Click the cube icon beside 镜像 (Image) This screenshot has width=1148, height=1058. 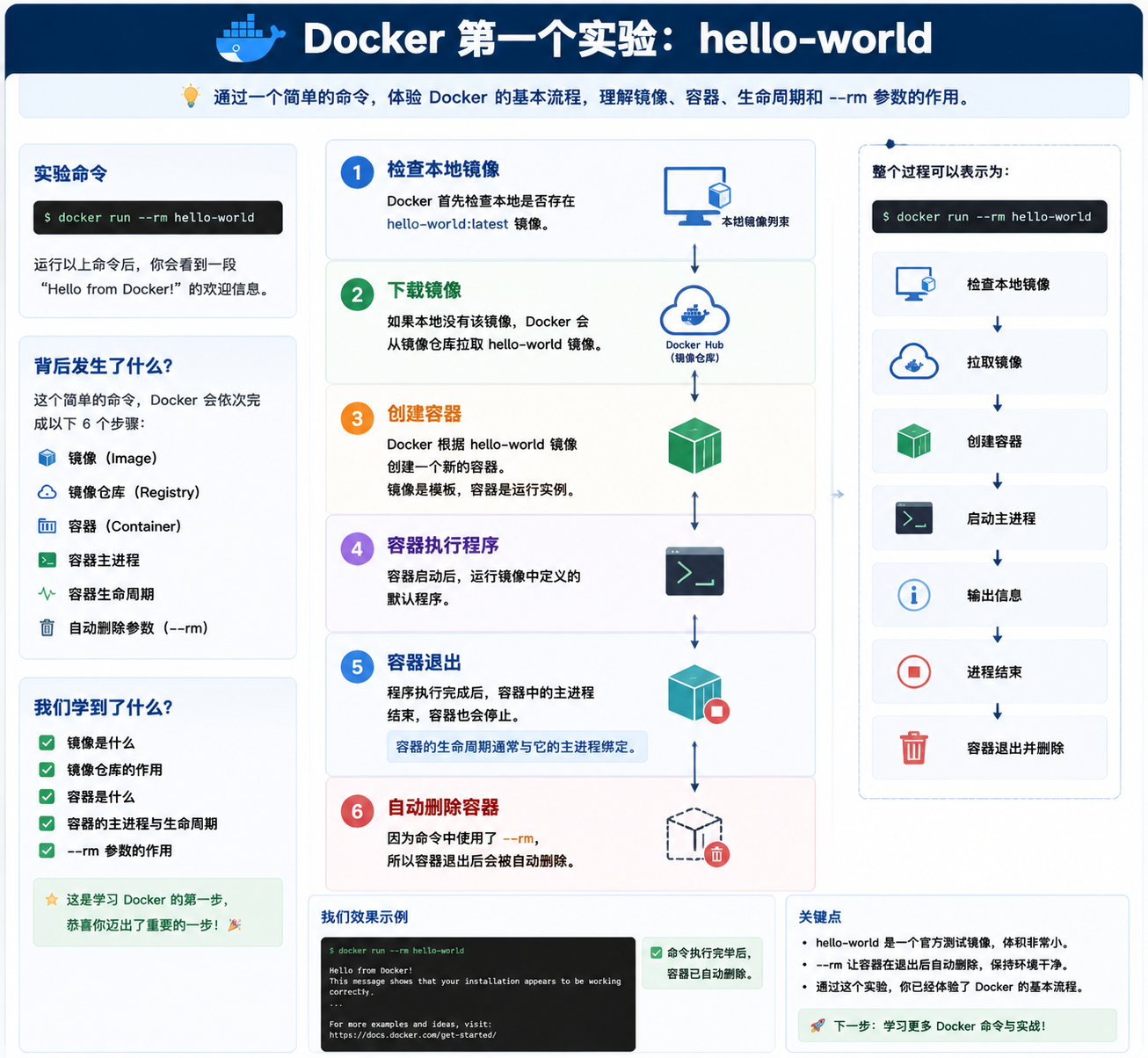47,458
